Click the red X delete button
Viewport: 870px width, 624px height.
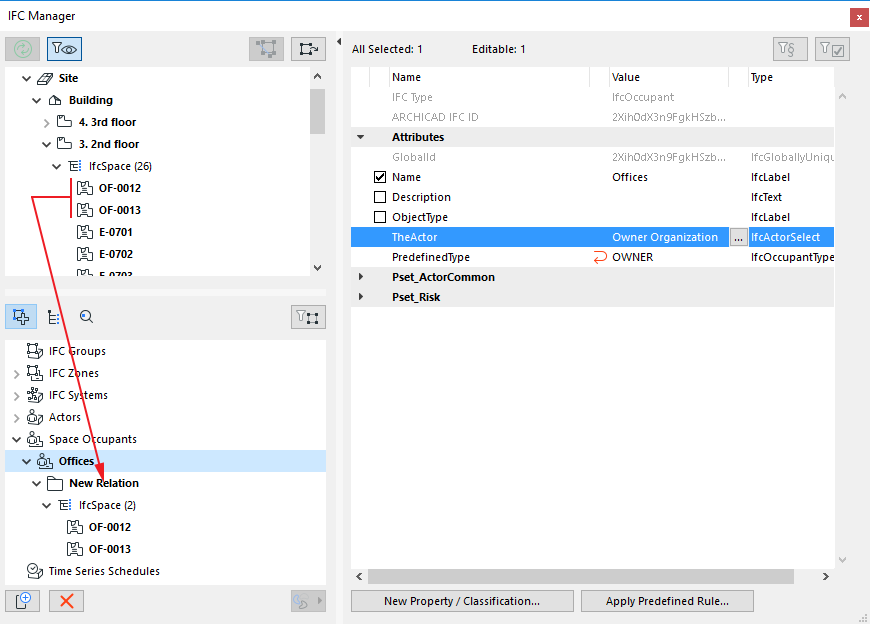point(67,601)
